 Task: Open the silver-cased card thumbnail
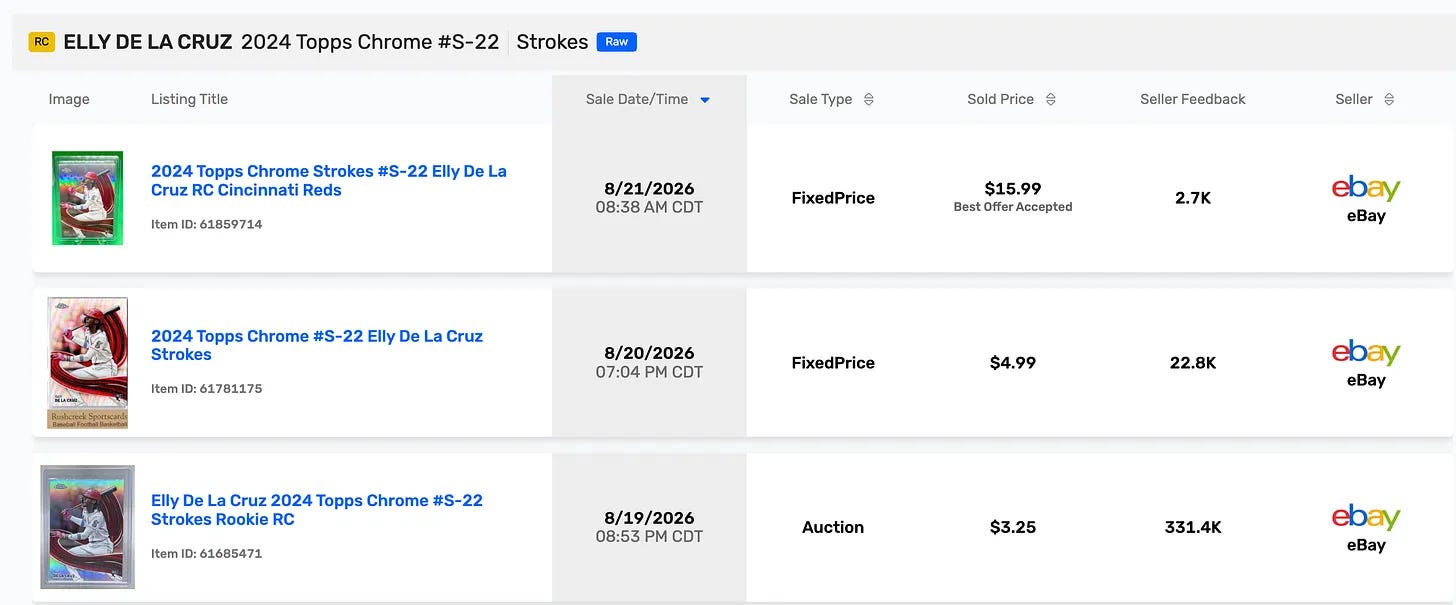[87, 527]
